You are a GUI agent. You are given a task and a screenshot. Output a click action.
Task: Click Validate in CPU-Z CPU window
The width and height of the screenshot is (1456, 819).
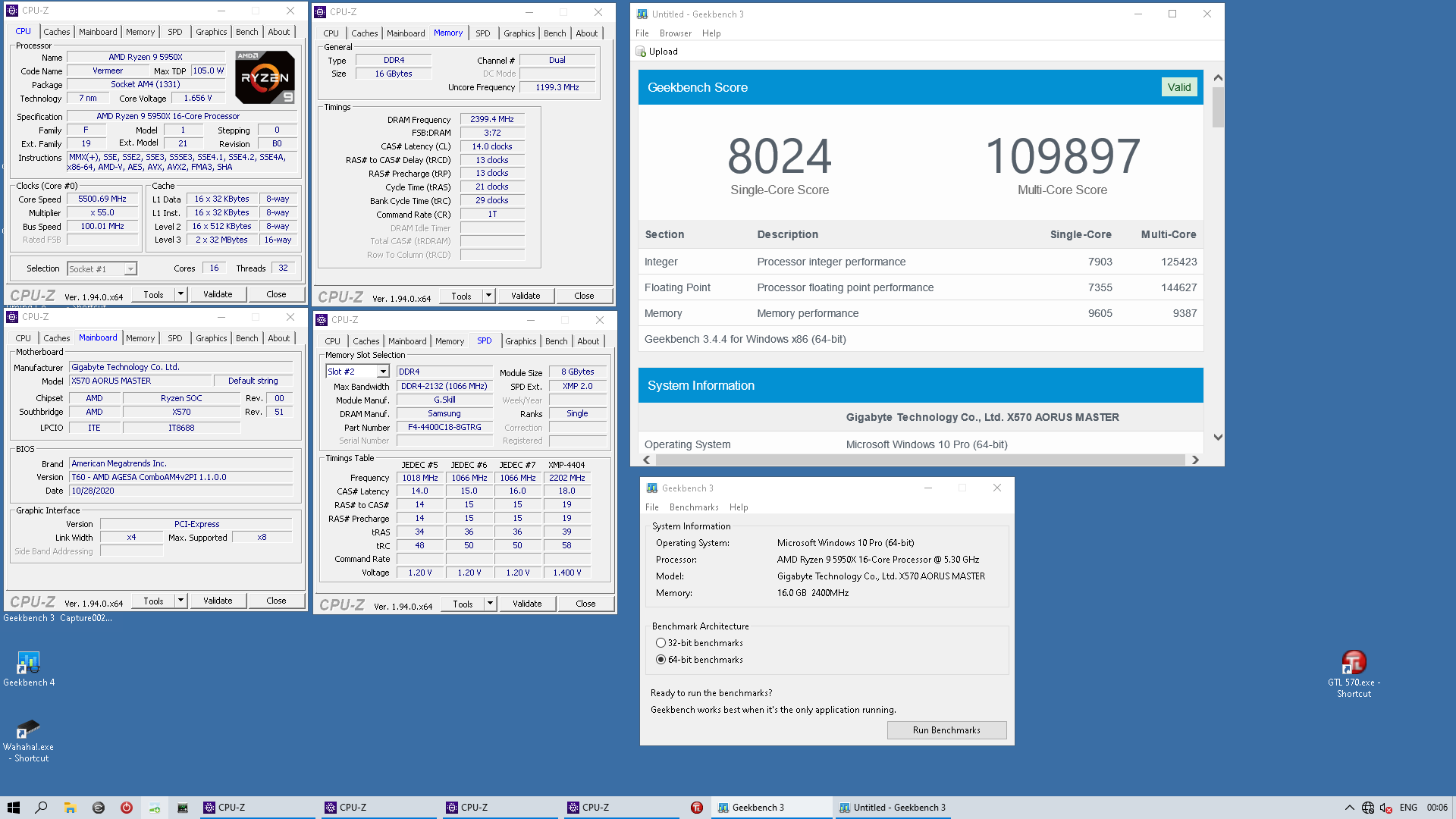218,294
